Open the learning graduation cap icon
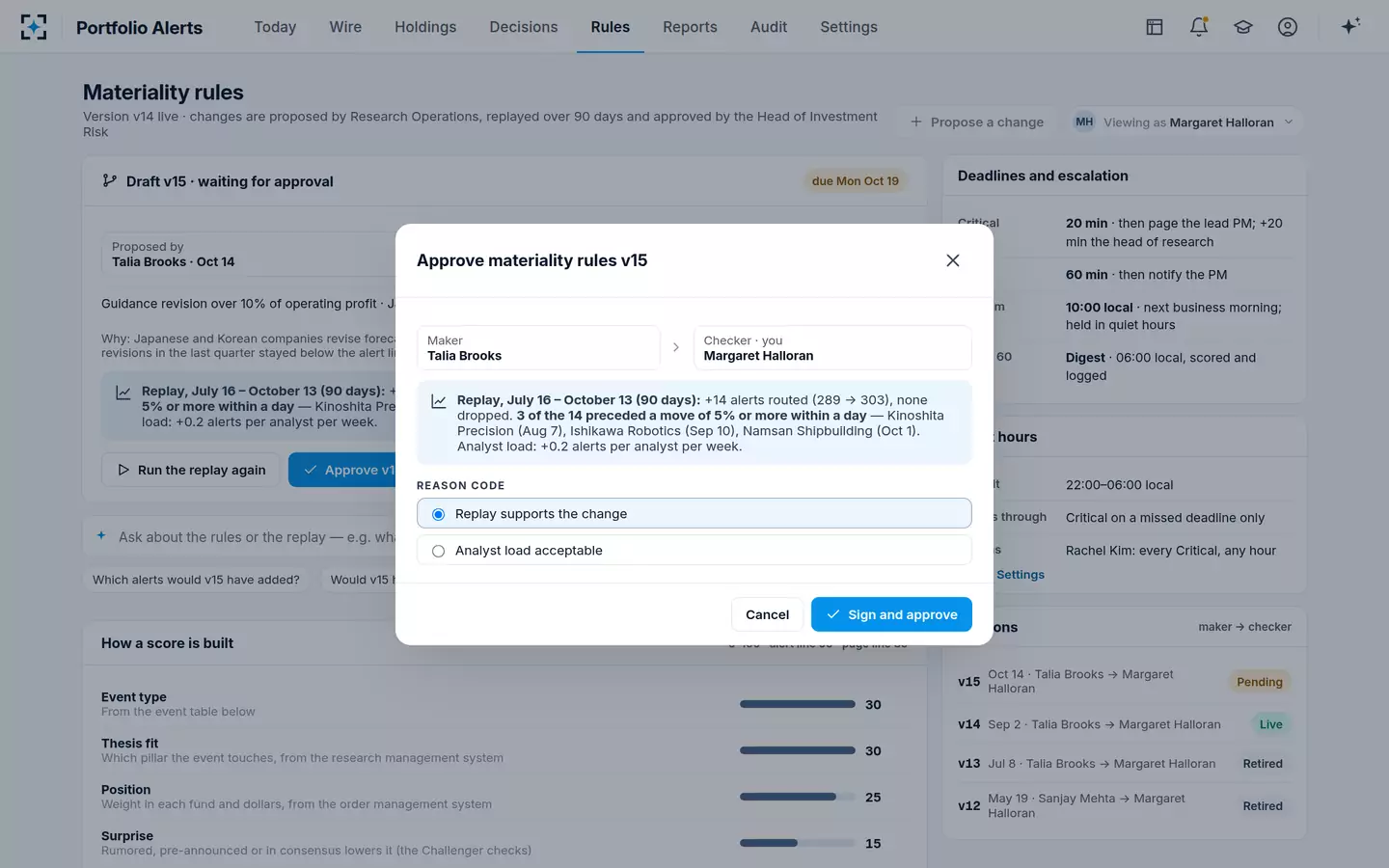This screenshot has width=1389, height=868. (x=1243, y=27)
